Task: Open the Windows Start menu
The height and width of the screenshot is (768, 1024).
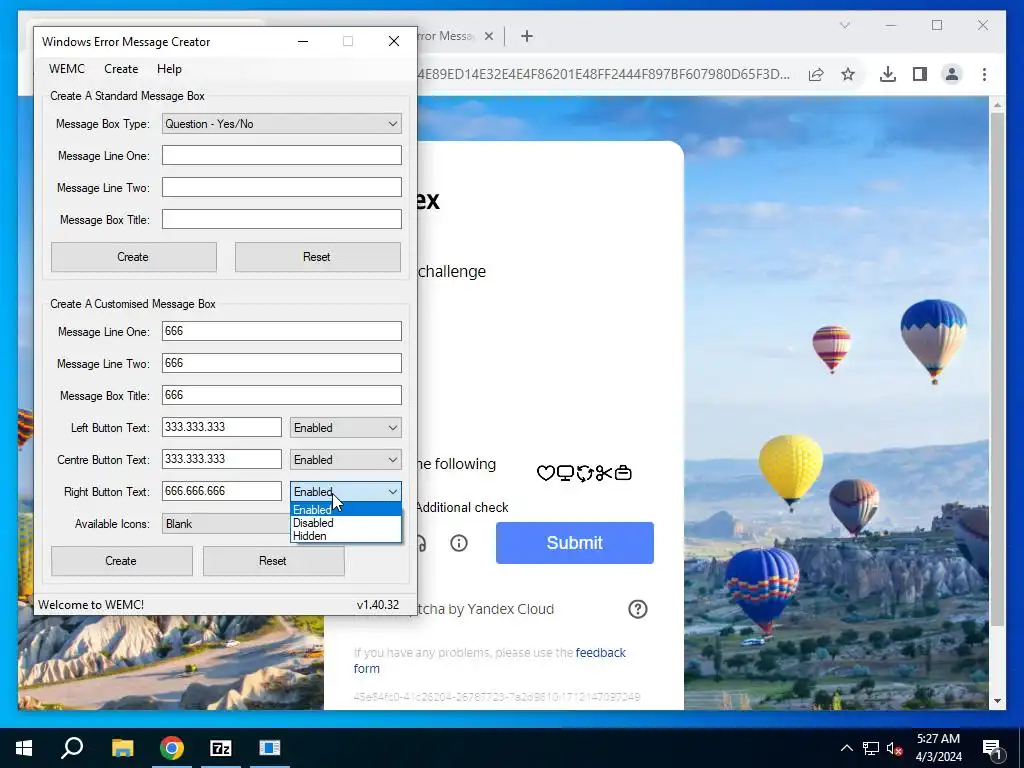Action: click(24, 748)
